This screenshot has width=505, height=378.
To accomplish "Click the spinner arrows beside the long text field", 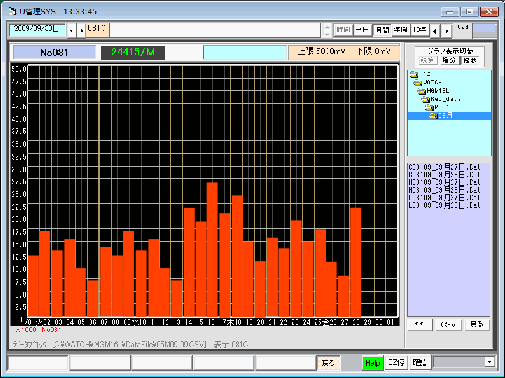I will [x=327, y=30].
